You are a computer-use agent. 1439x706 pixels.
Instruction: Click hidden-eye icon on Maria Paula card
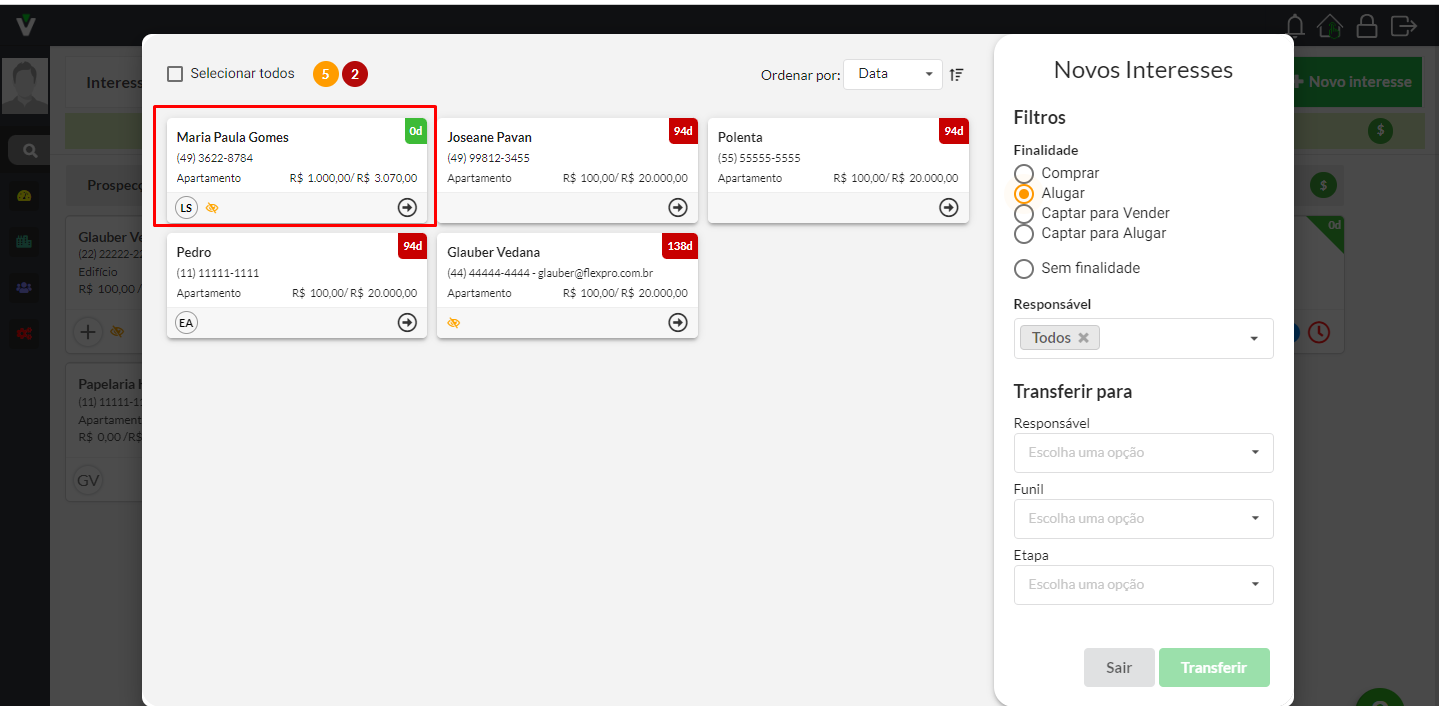point(211,208)
